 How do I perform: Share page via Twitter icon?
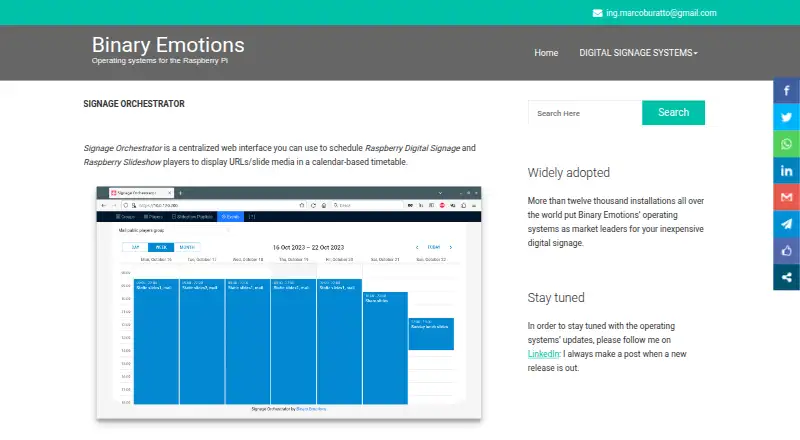(x=786, y=117)
